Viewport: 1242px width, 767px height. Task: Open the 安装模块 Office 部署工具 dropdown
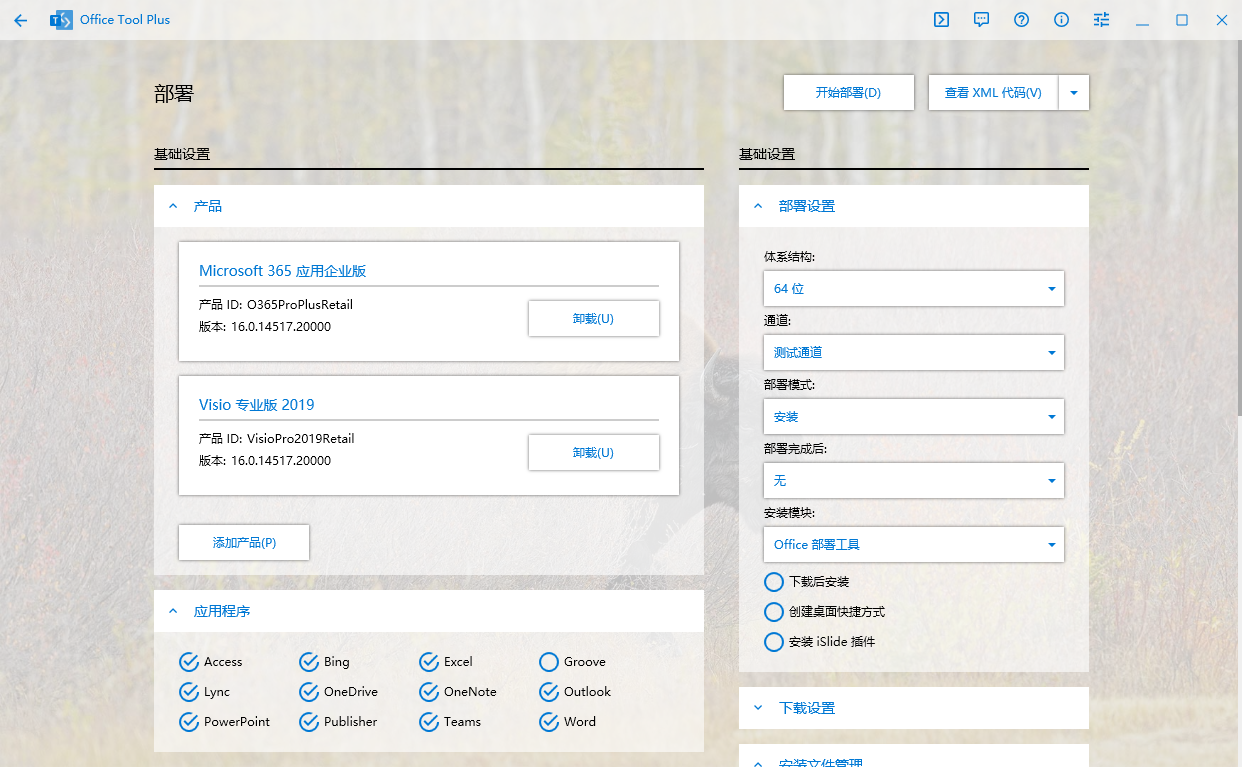click(913, 544)
